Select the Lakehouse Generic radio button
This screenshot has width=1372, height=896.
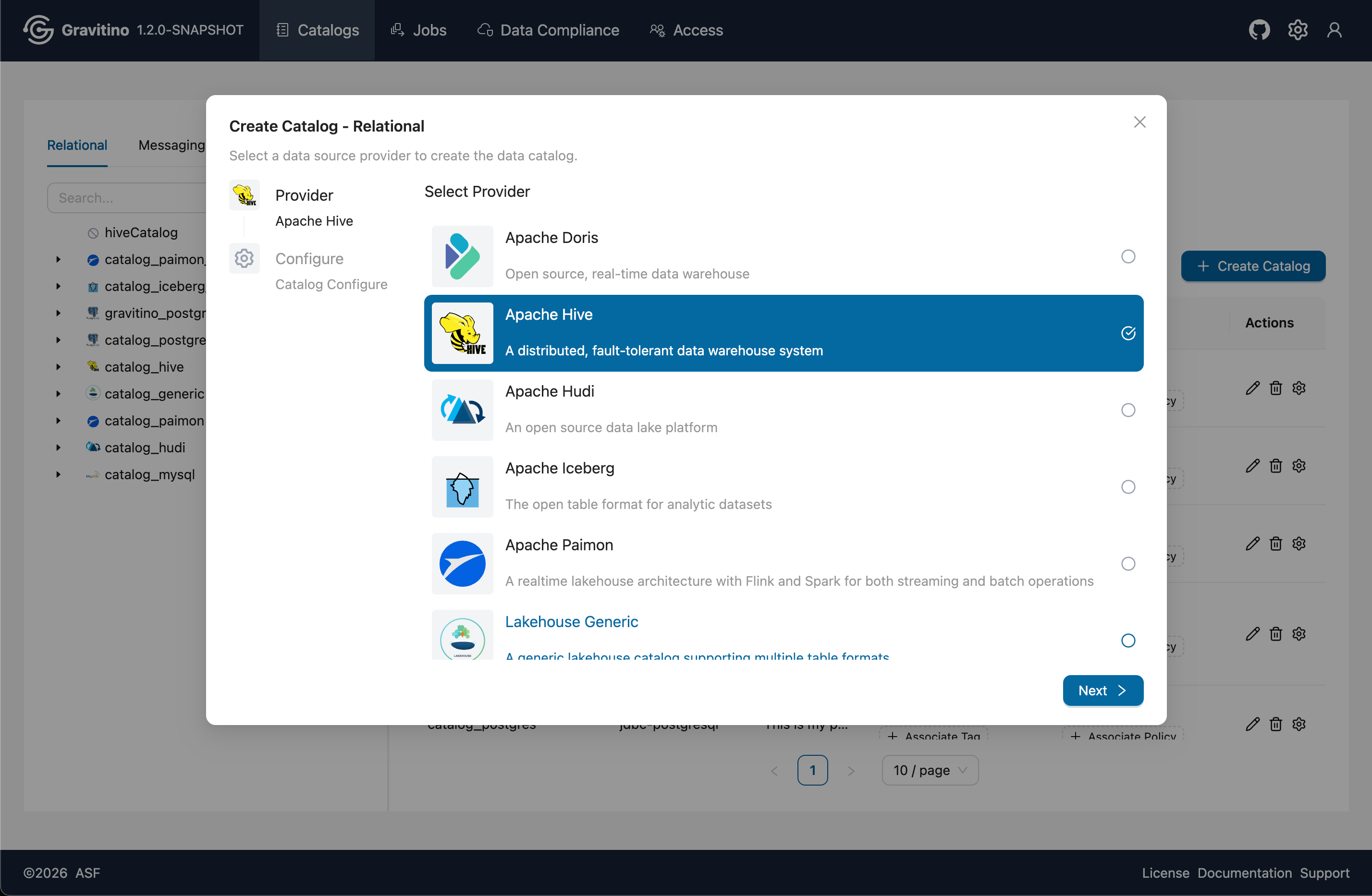coord(1127,640)
